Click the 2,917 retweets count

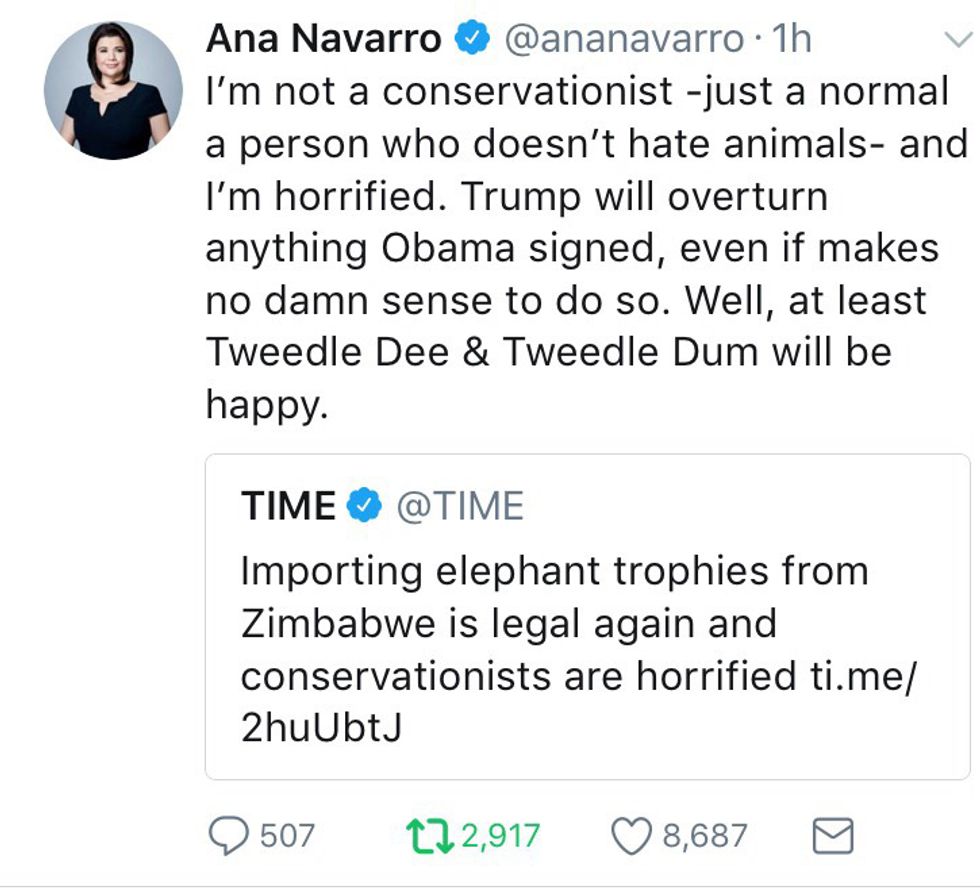(x=502, y=836)
